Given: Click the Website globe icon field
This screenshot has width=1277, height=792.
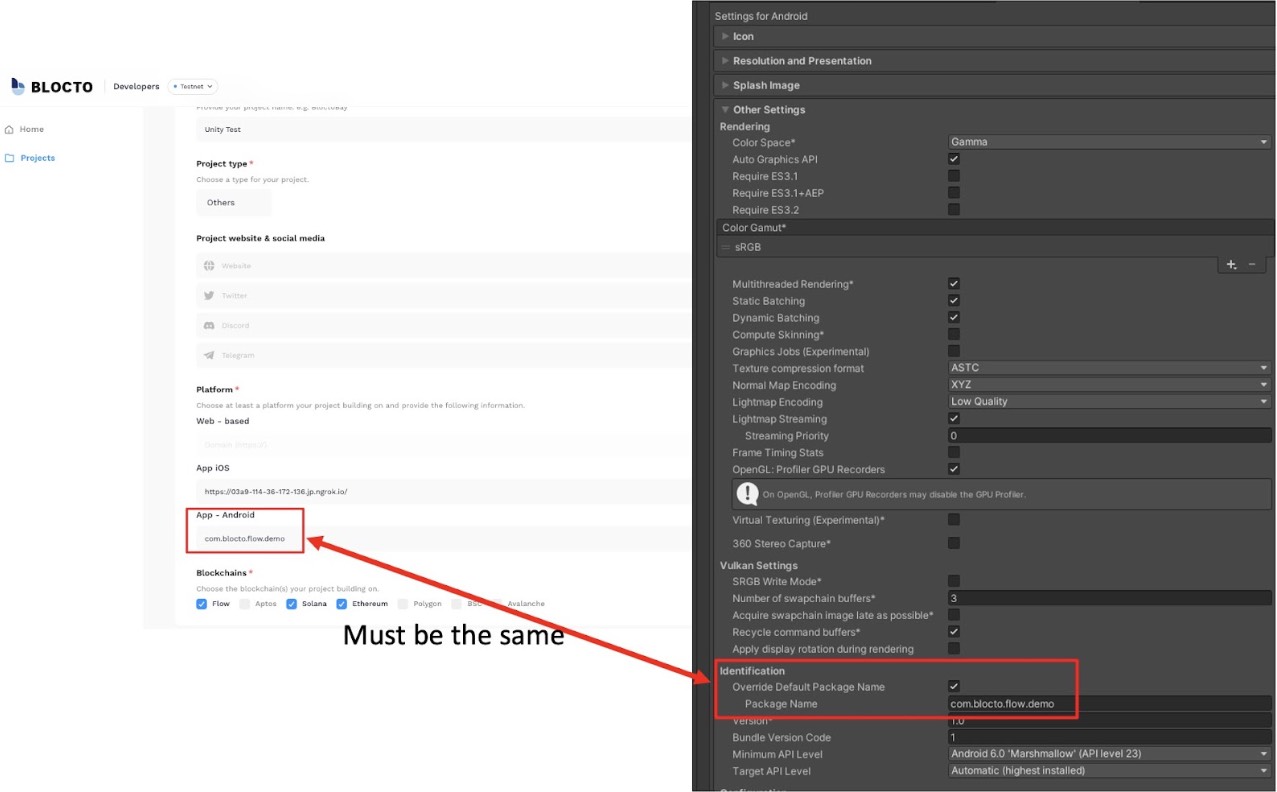Looking at the screenshot, I should point(209,266).
